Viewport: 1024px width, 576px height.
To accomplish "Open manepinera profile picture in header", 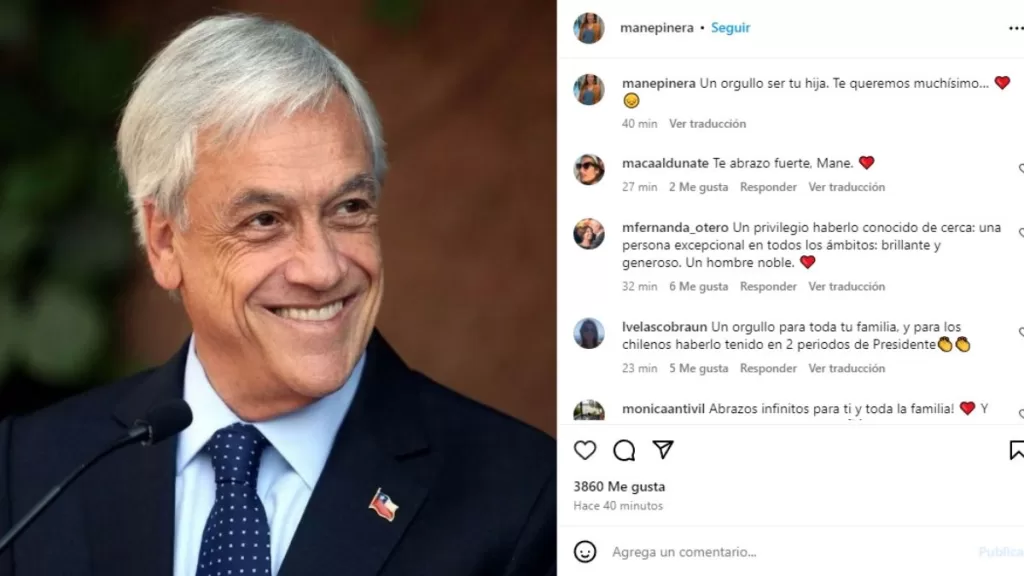I will [588, 28].
